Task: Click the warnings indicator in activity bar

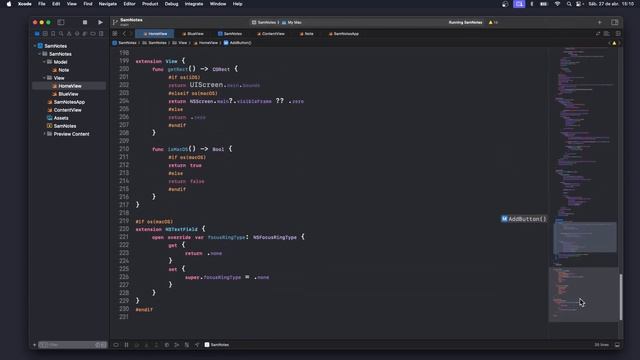Action: coord(493,22)
